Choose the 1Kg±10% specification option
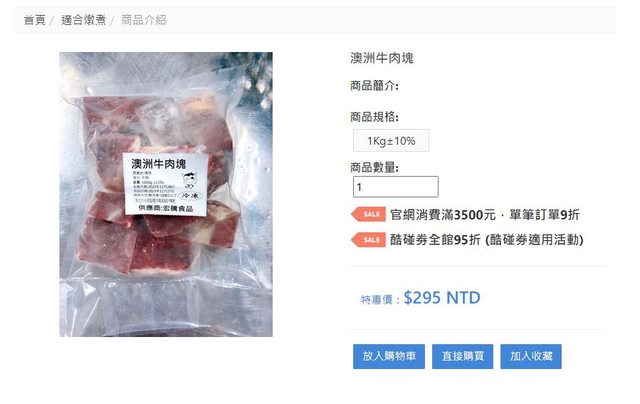Viewport: 640px width, 404px height. tap(391, 141)
